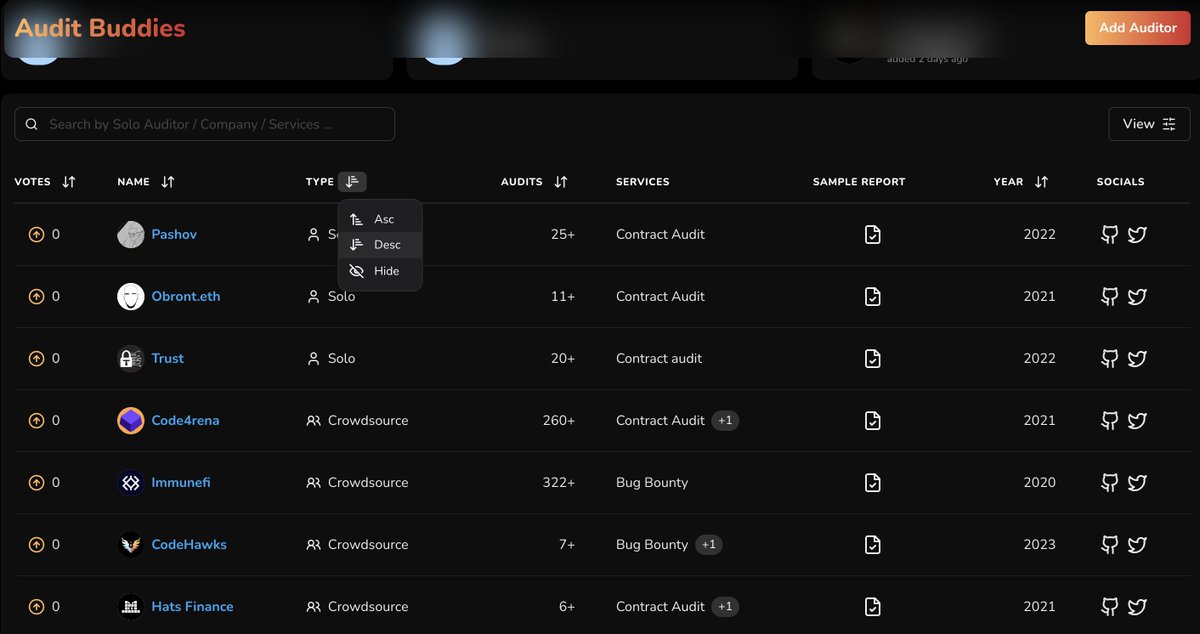Open Pashov's Twitter icon
The height and width of the screenshot is (634, 1200).
coord(1137,235)
